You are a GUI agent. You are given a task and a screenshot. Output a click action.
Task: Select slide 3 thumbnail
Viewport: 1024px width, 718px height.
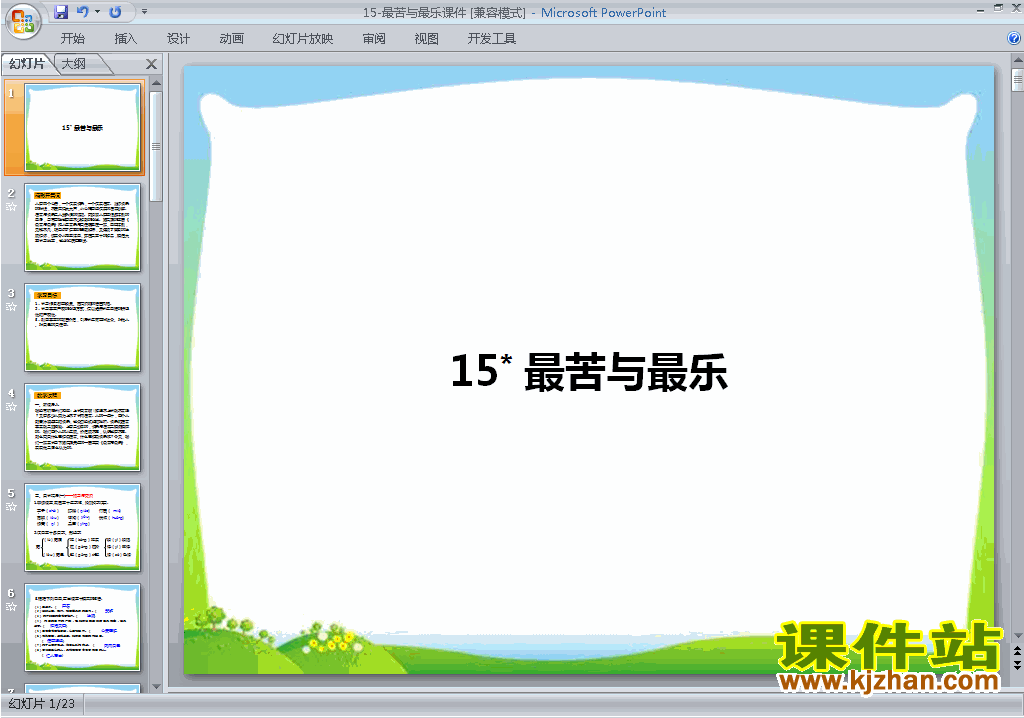pyautogui.click(x=82, y=327)
